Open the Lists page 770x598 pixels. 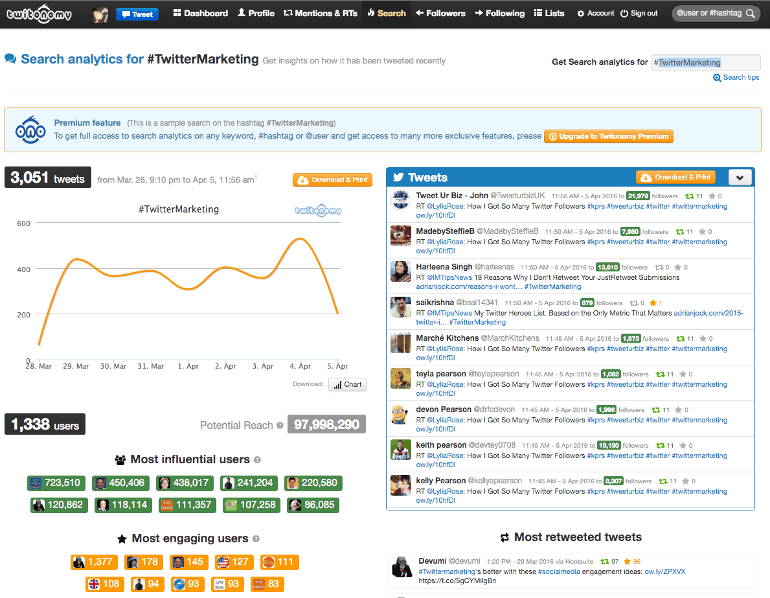point(549,13)
